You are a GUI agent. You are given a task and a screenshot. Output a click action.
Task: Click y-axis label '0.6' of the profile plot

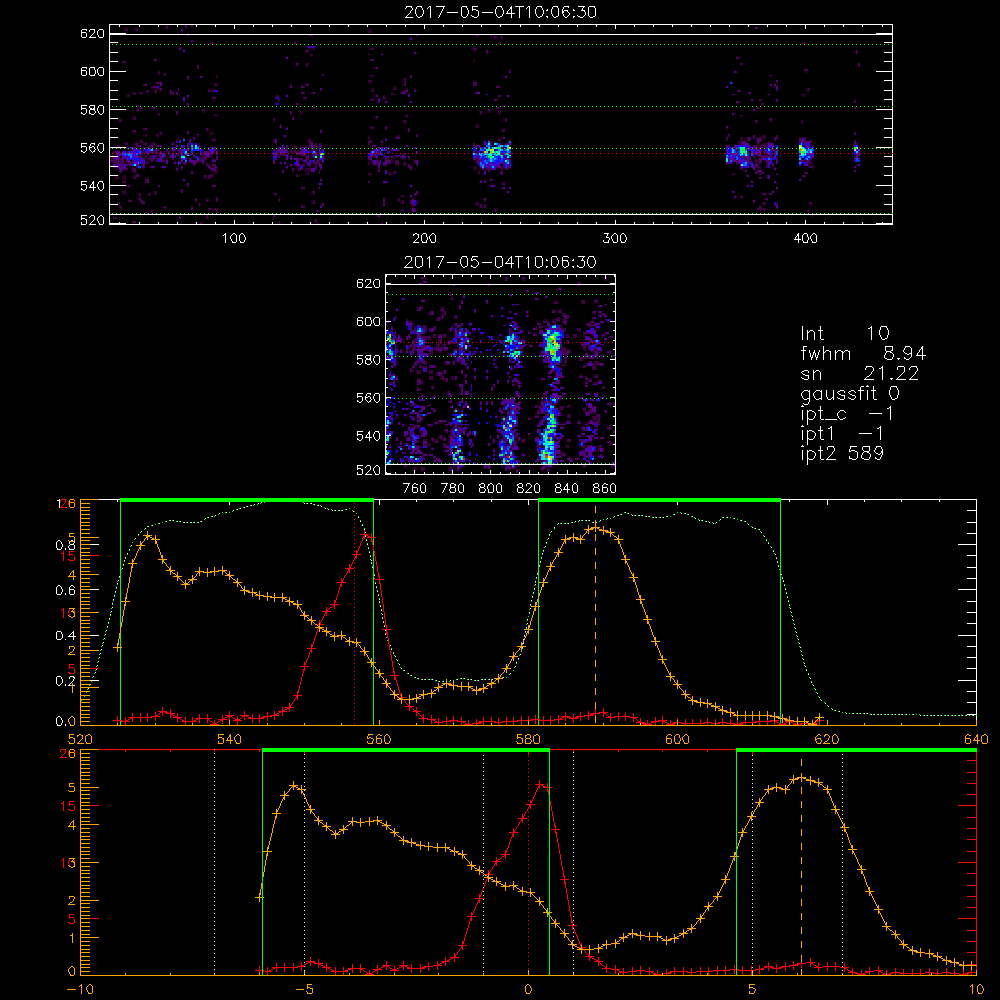pyautogui.click(x=65, y=591)
